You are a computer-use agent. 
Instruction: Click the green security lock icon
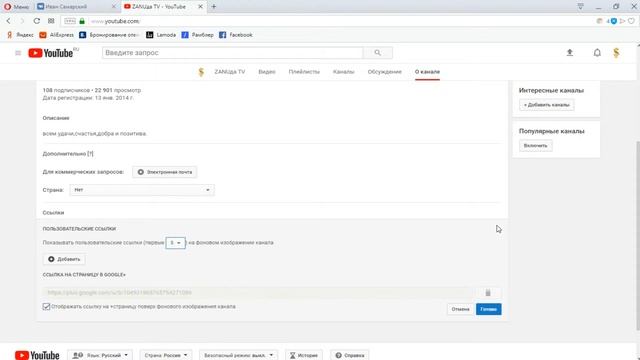[x=82, y=21]
